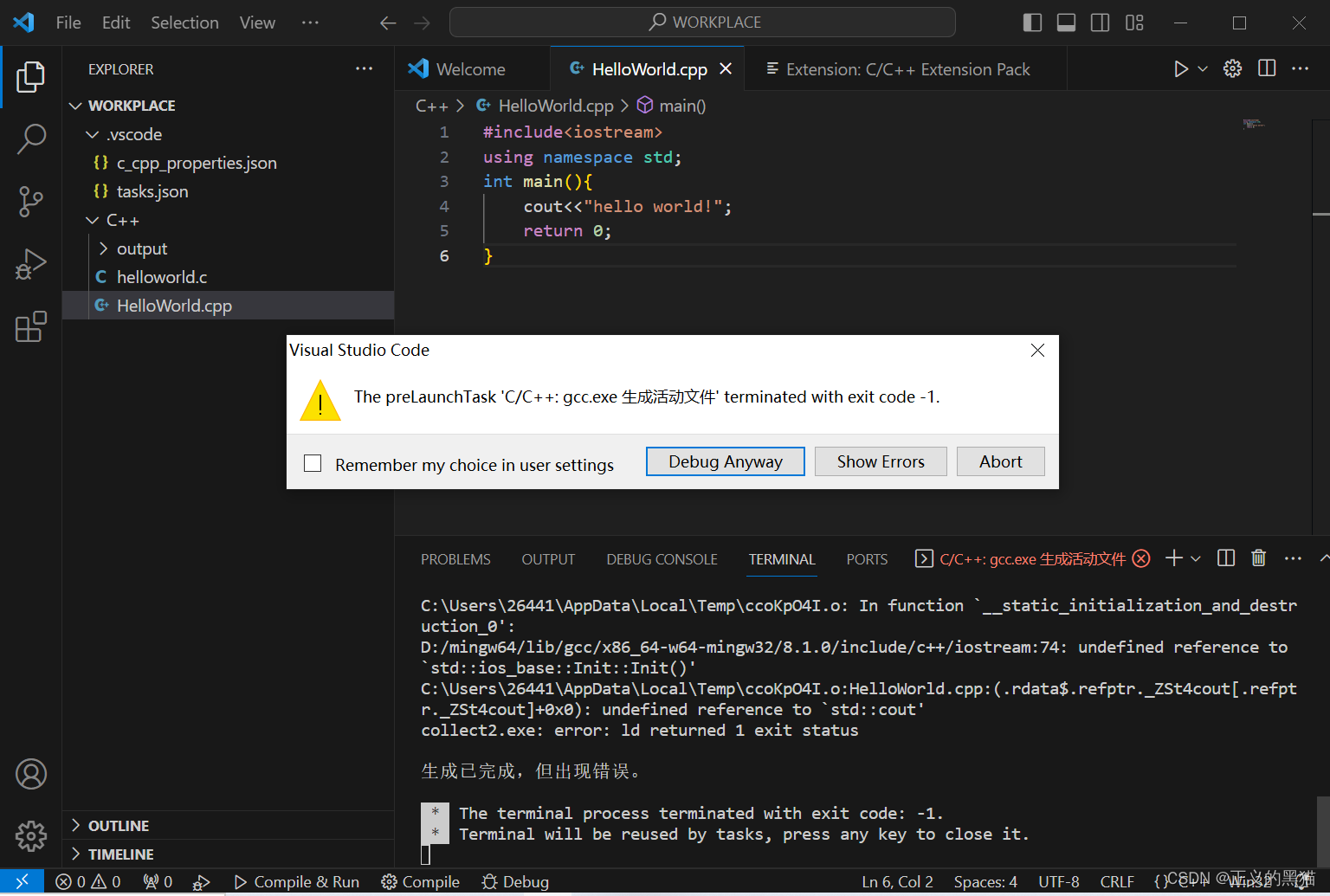Open the Extensions view
Screen dimensions: 1330x896
tap(31, 326)
